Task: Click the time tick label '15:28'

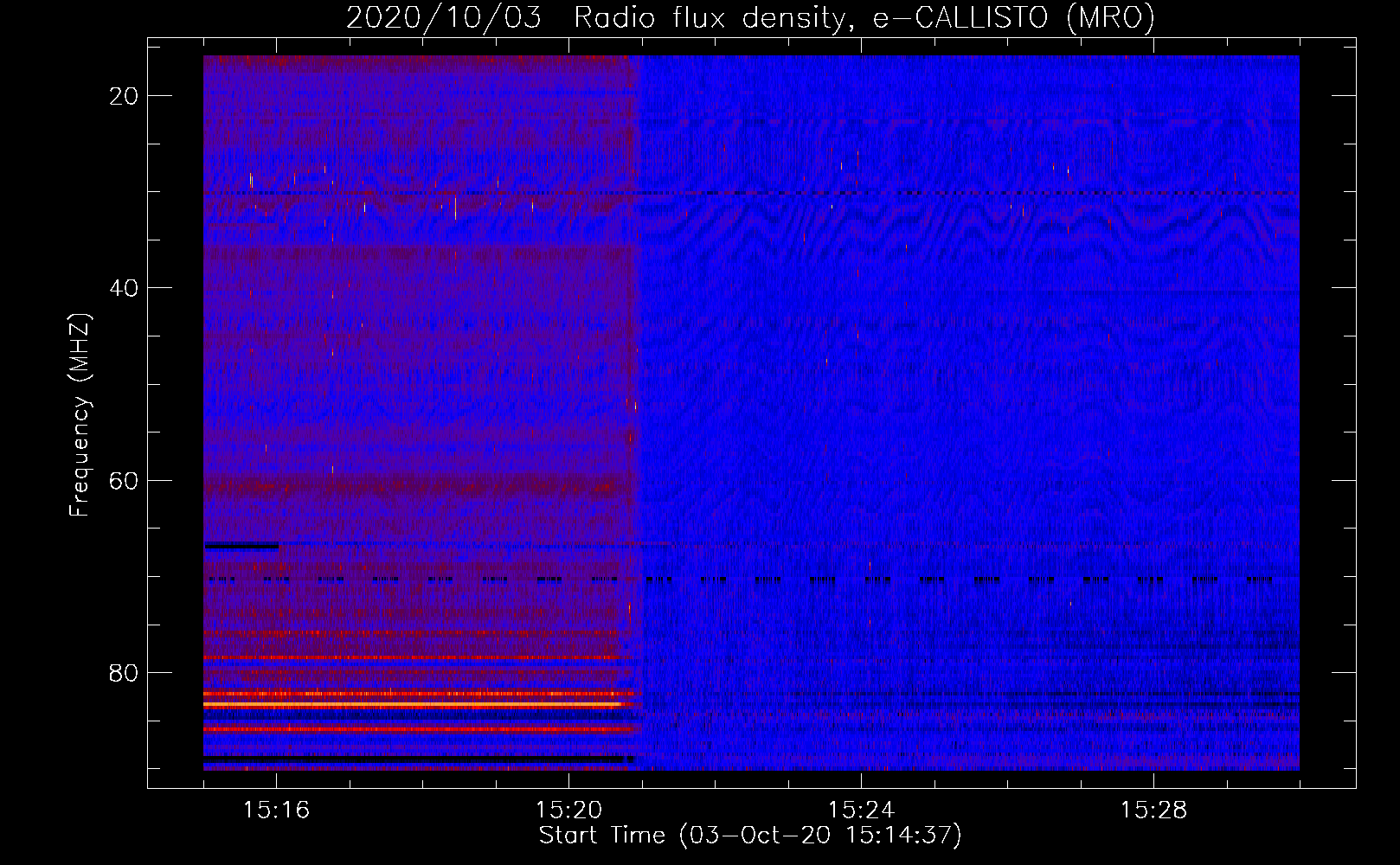Action: (1153, 810)
